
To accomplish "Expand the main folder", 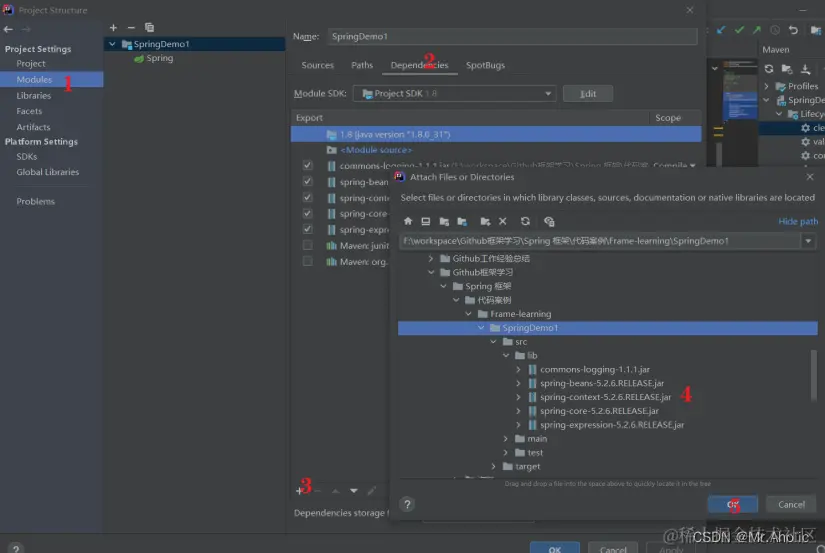I will (x=506, y=438).
